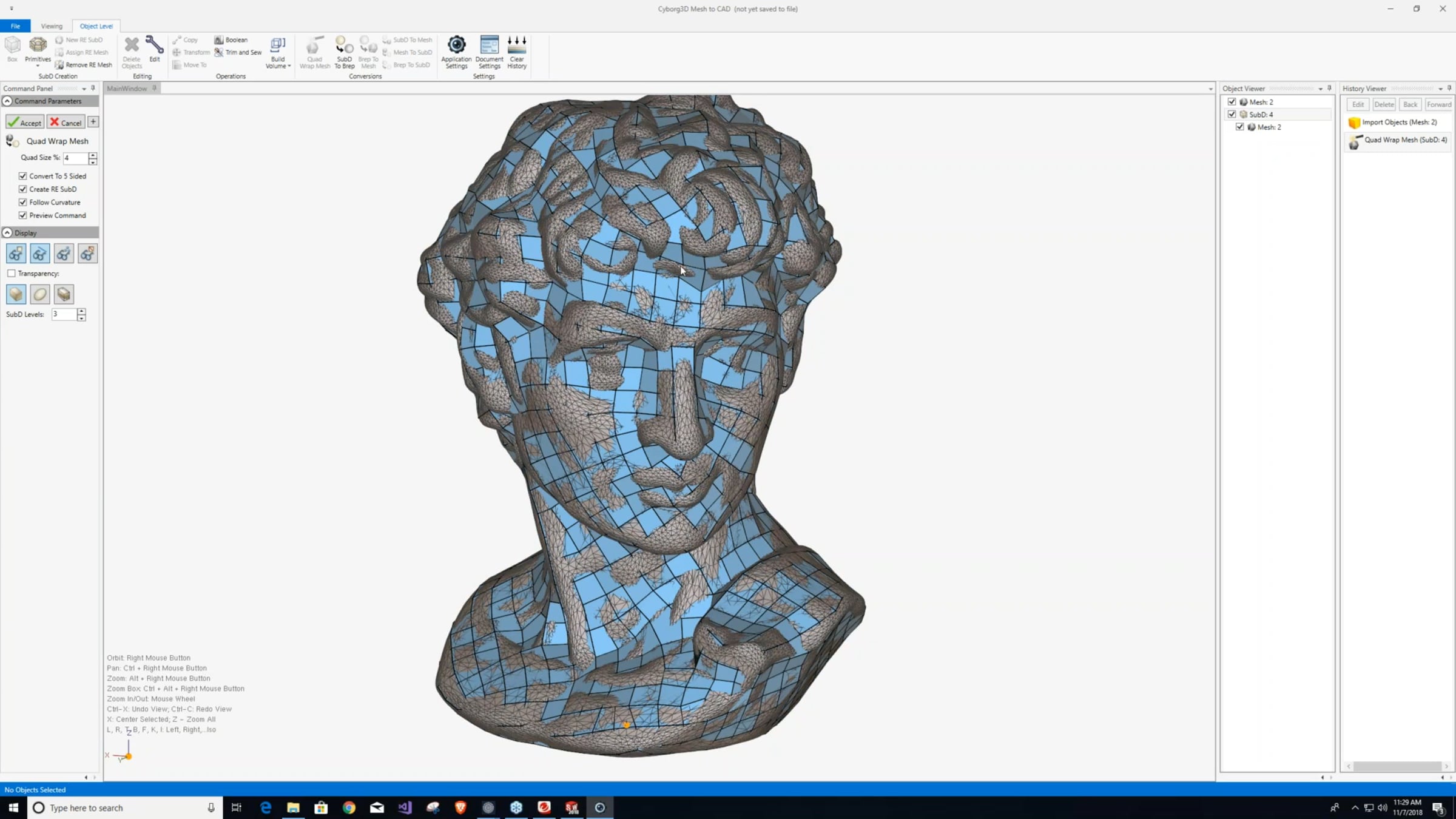Viewport: 1456px width, 819px height.
Task: Select the Remove RE Mesh tool
Action: (x=84, y=65)
